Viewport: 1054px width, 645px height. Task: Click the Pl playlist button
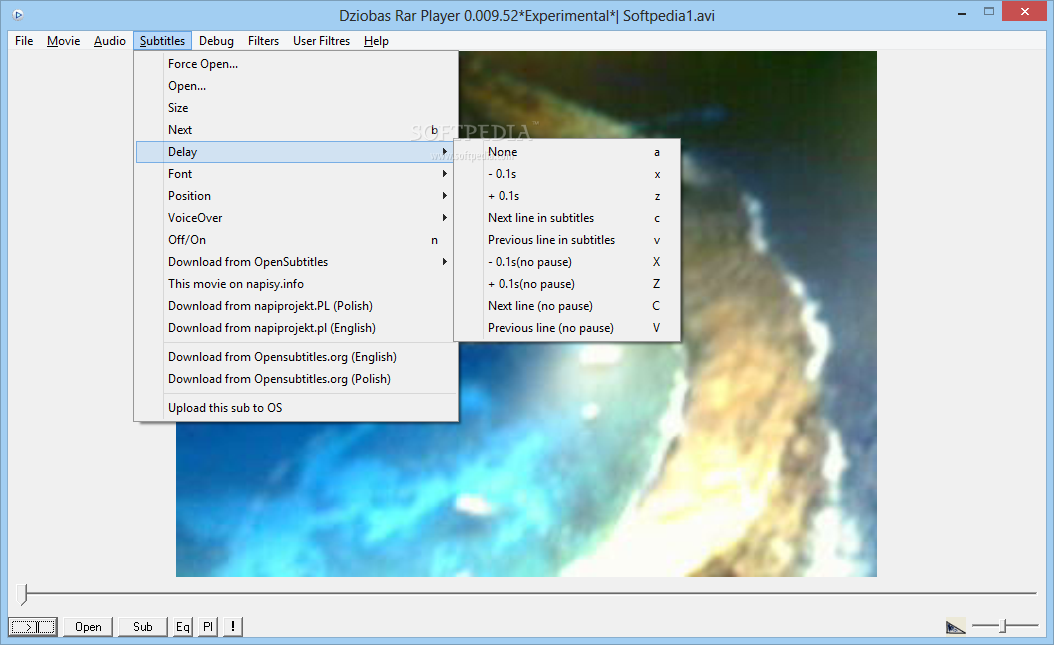208,627
